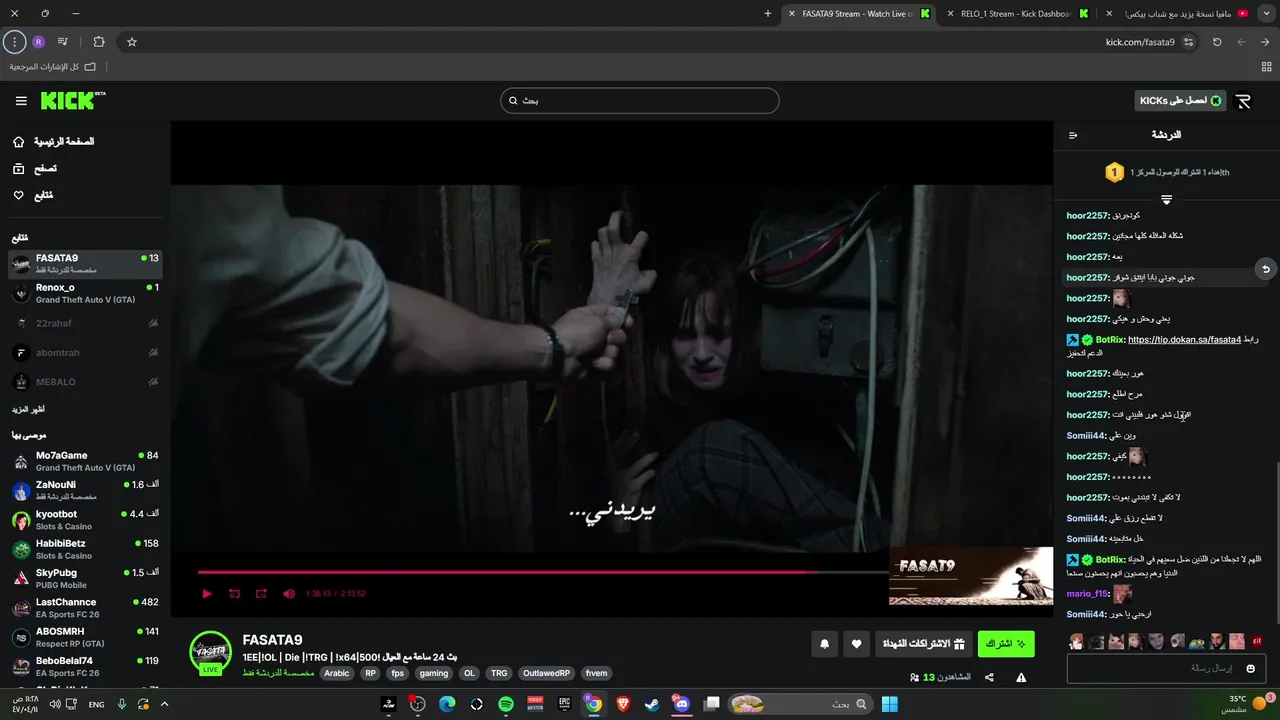Open a new browser tab
Viewport: 1280px width, 720px height.
point(768,14)
